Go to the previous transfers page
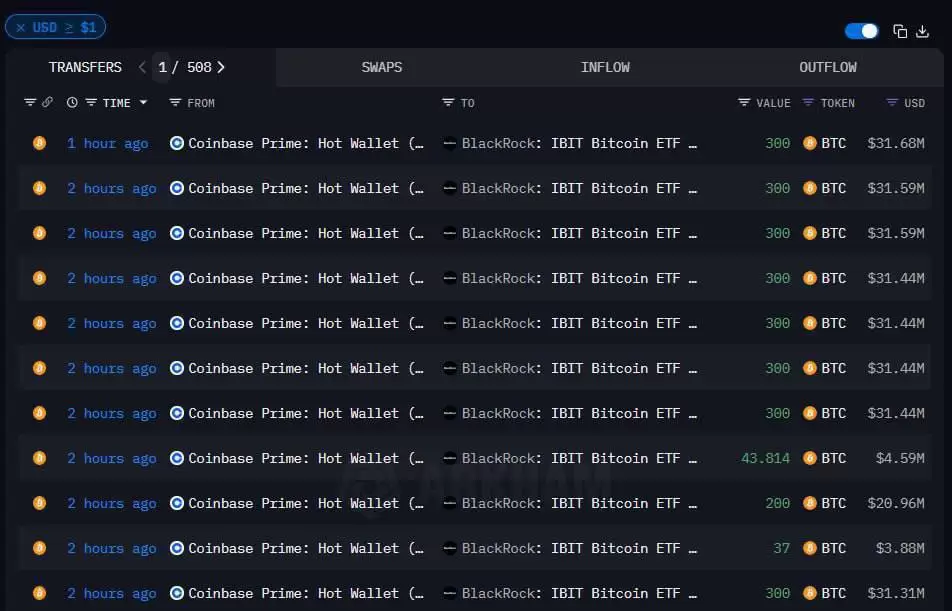The height and width of the screenshot is (611, 952). 142,67
